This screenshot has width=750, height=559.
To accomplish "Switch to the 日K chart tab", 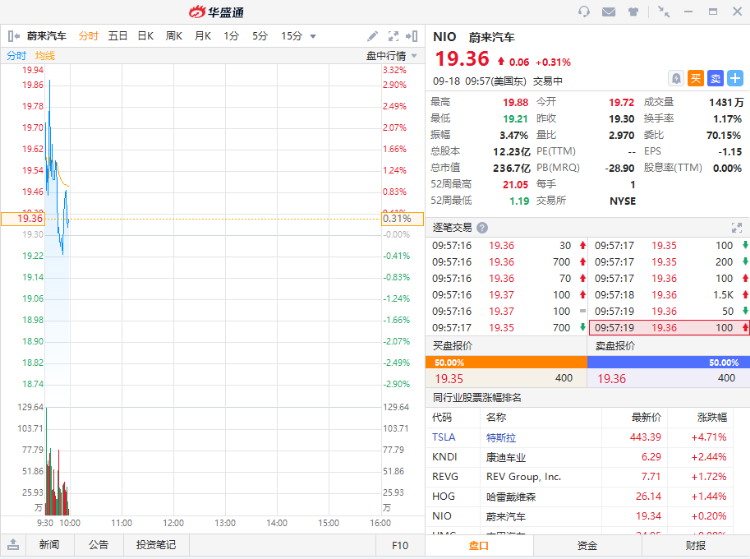I will coord(145,36).
